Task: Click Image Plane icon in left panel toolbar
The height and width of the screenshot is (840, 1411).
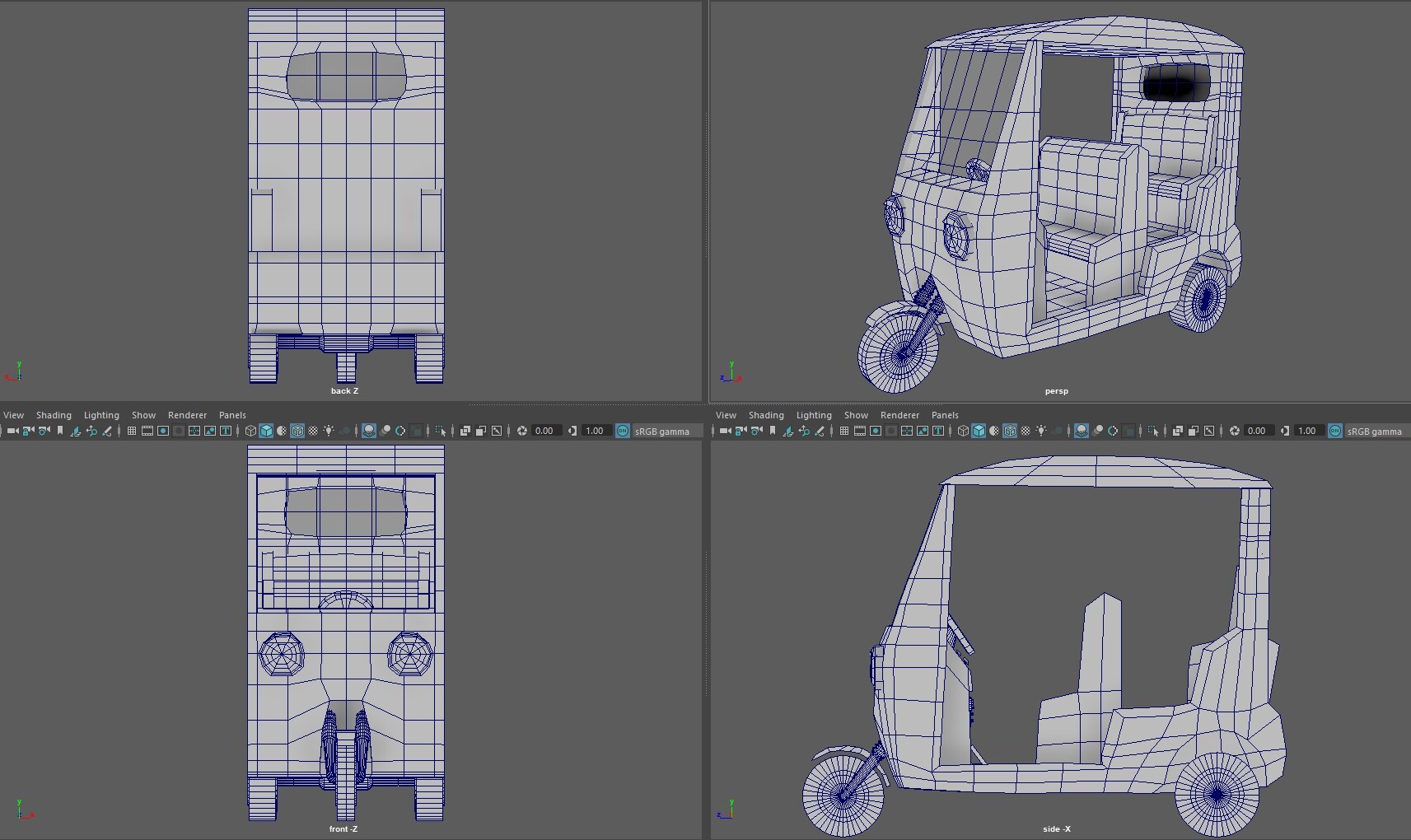Action: [x=76, y=431]
